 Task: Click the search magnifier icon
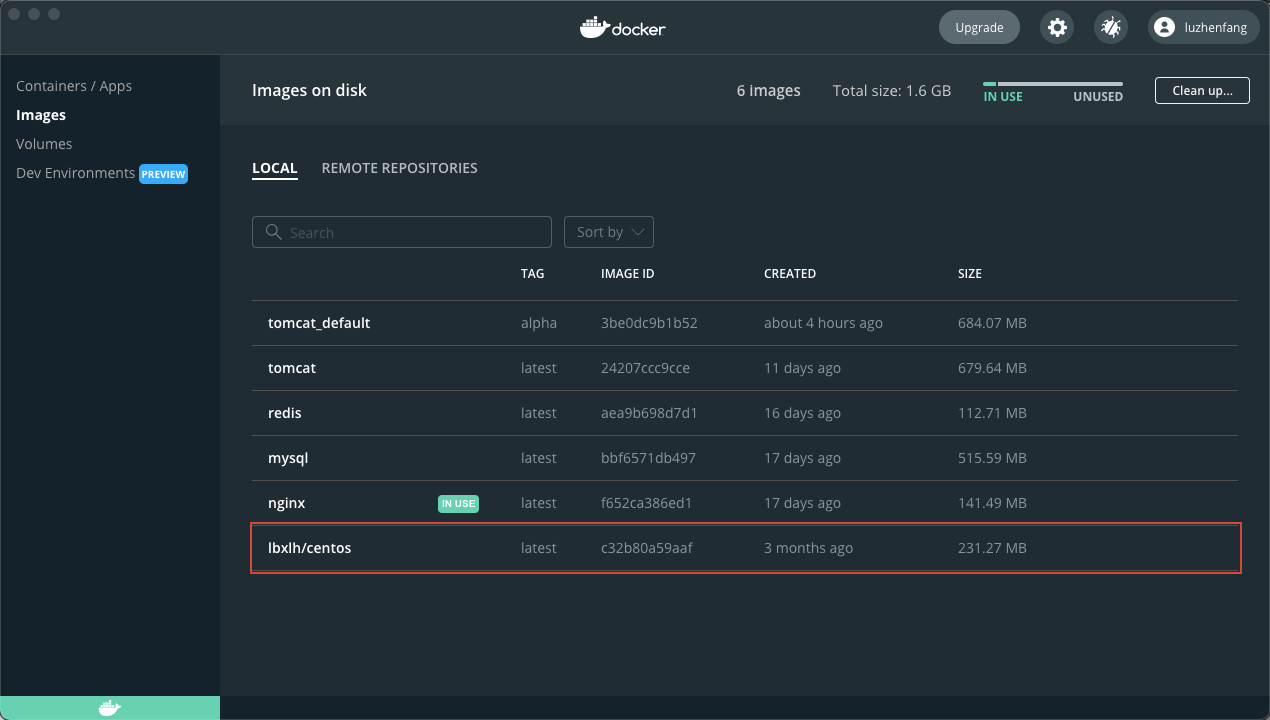pos(273,232)
